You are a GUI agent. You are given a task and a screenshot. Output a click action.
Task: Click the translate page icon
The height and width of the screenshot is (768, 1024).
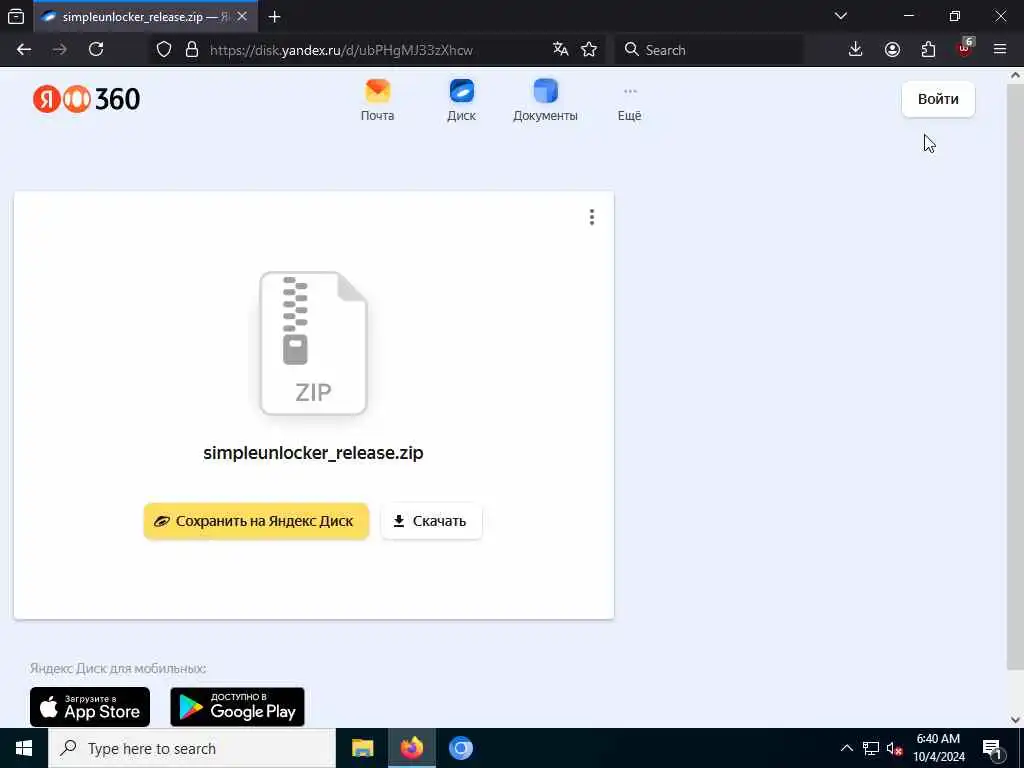560,50
